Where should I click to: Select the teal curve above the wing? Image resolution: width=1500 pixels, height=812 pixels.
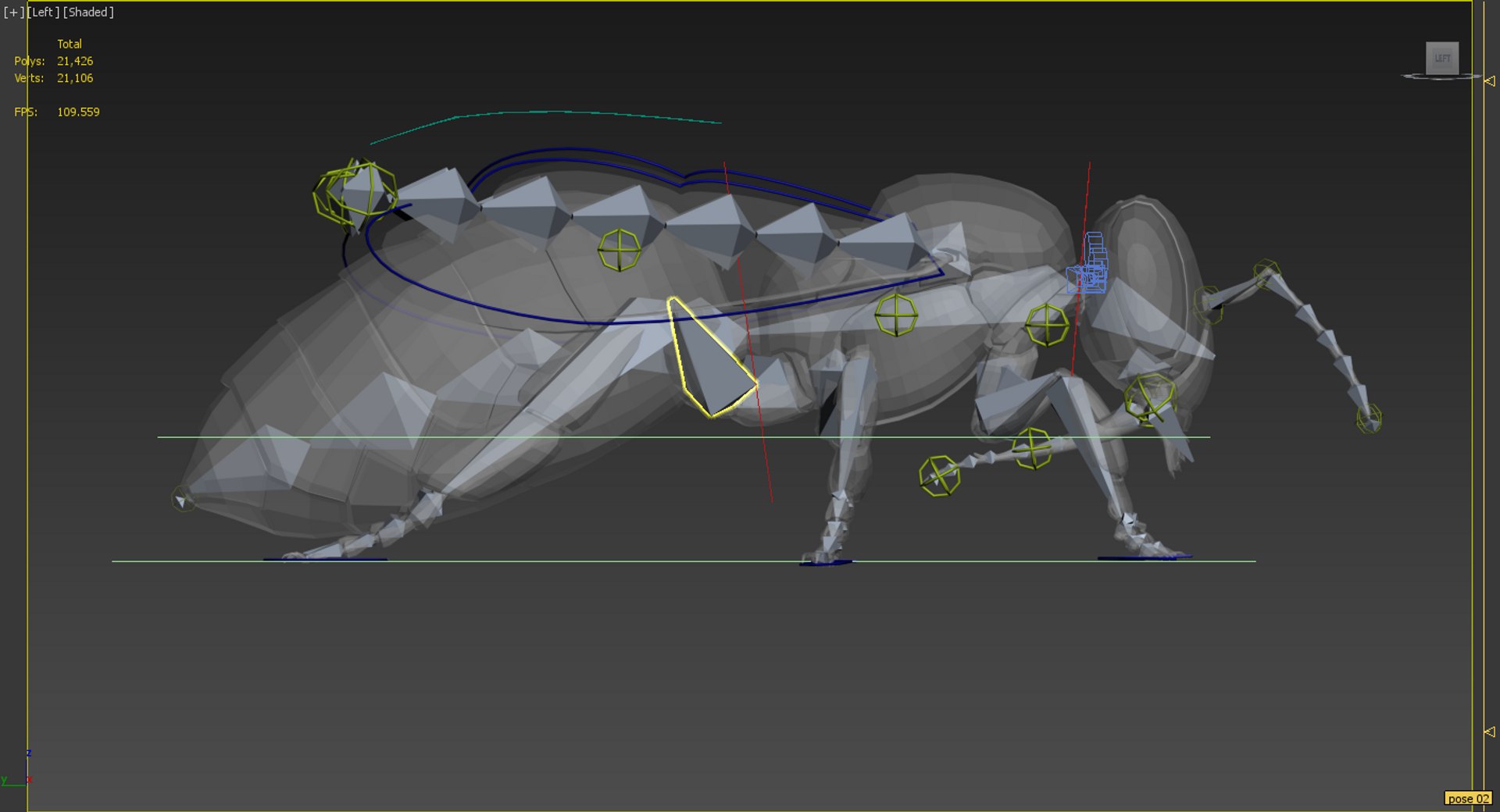pyautogui.click(x=545, y=113)
